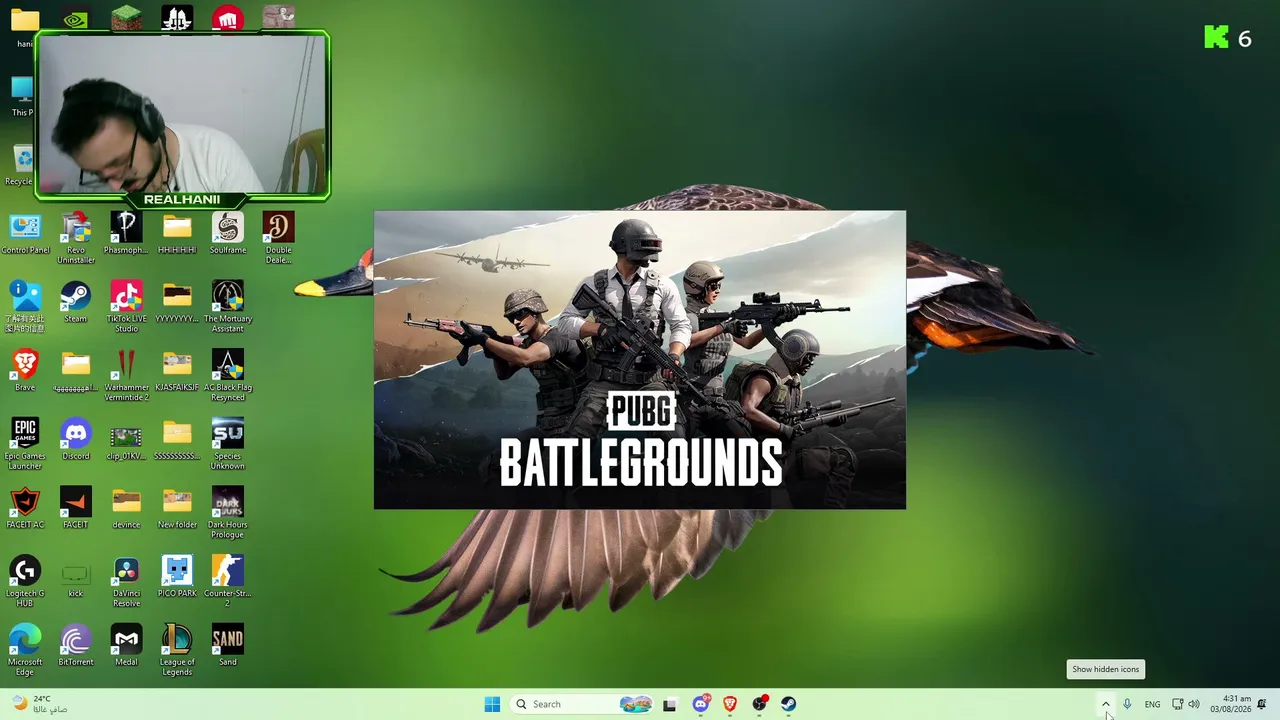Viewport: 1280px width, 720px height.
Task: Open Discord from the taskbar
Action: point(700,704)
